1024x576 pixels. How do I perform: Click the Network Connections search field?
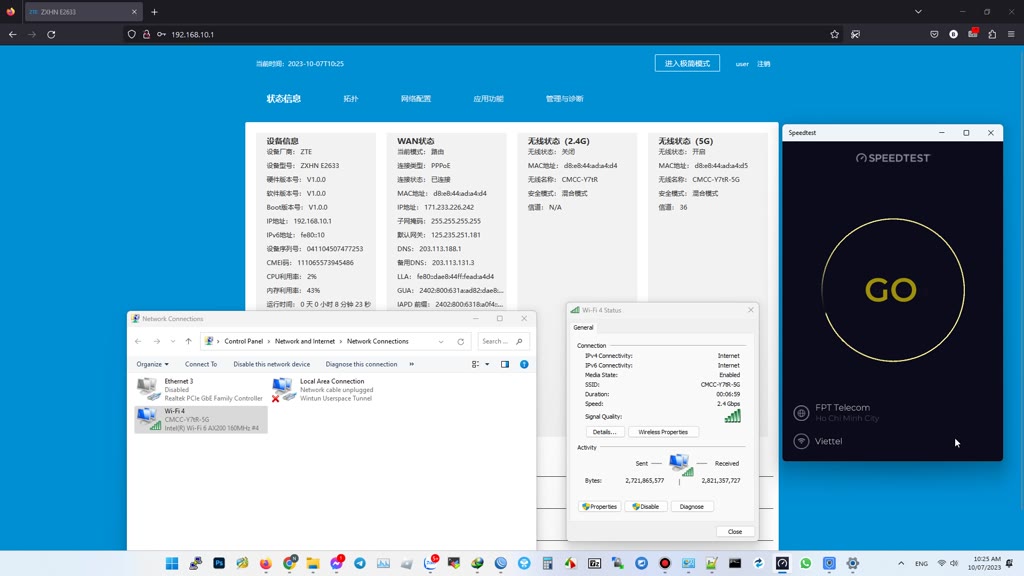(497, 342)
